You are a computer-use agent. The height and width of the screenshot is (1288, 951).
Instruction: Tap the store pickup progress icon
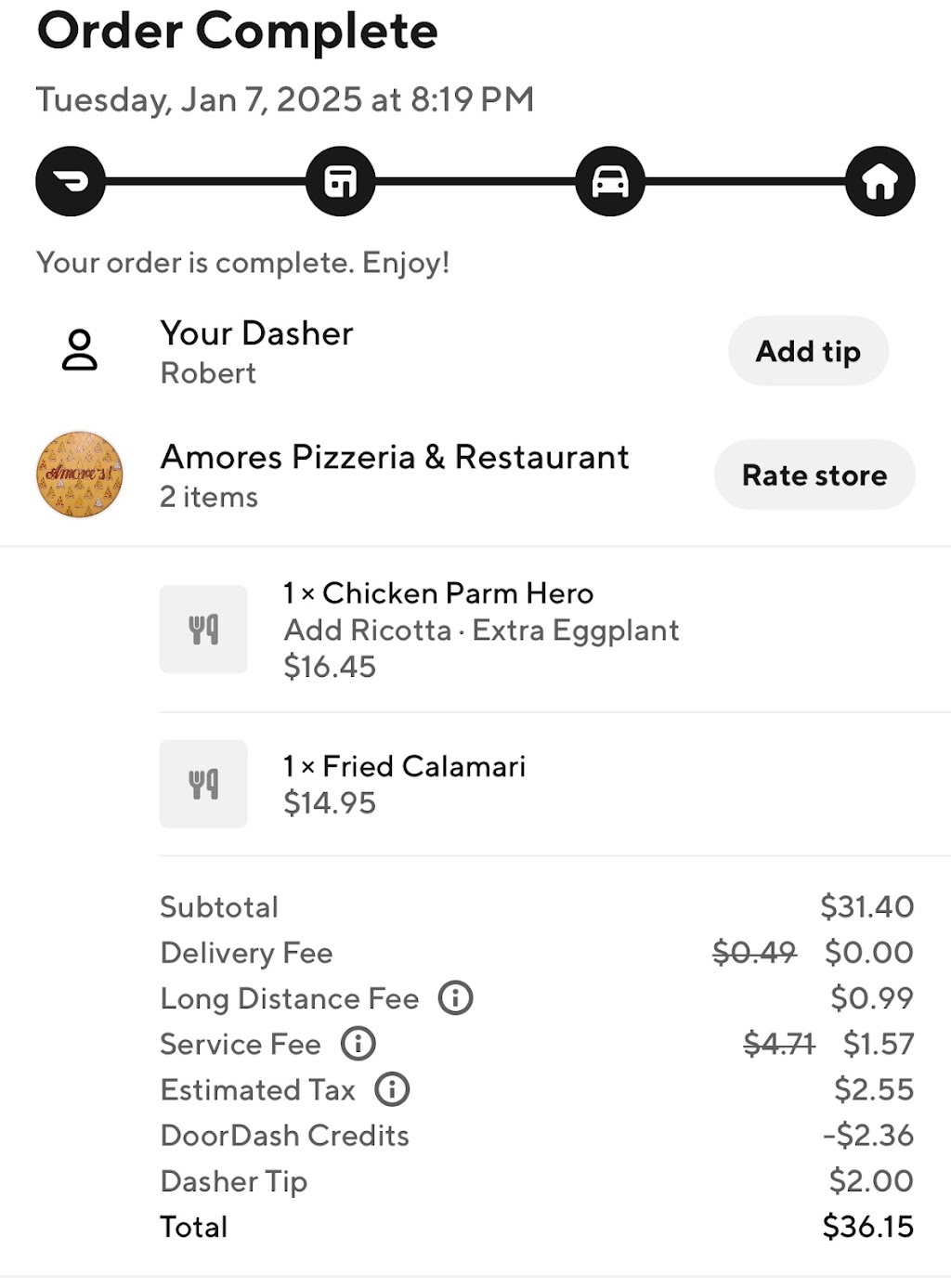[341, 181]
